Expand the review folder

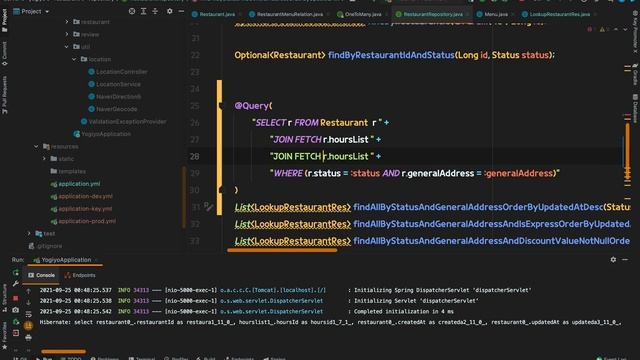coord(67,34)
